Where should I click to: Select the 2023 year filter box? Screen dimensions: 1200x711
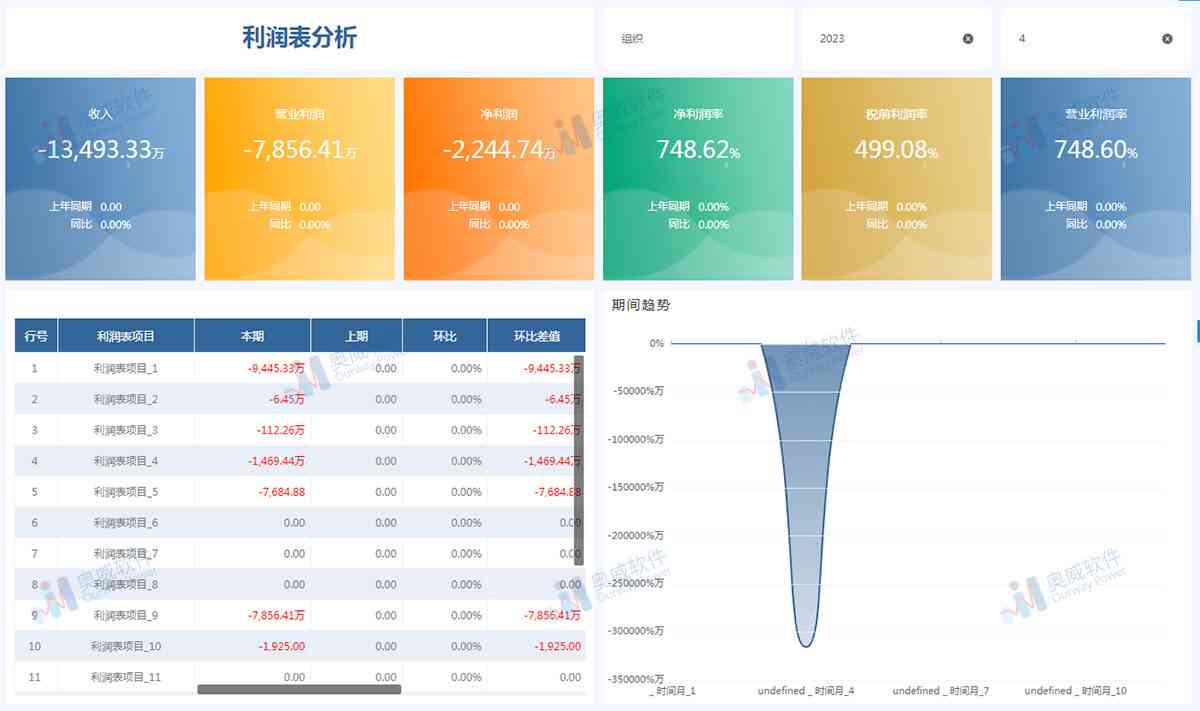(880, 38)
